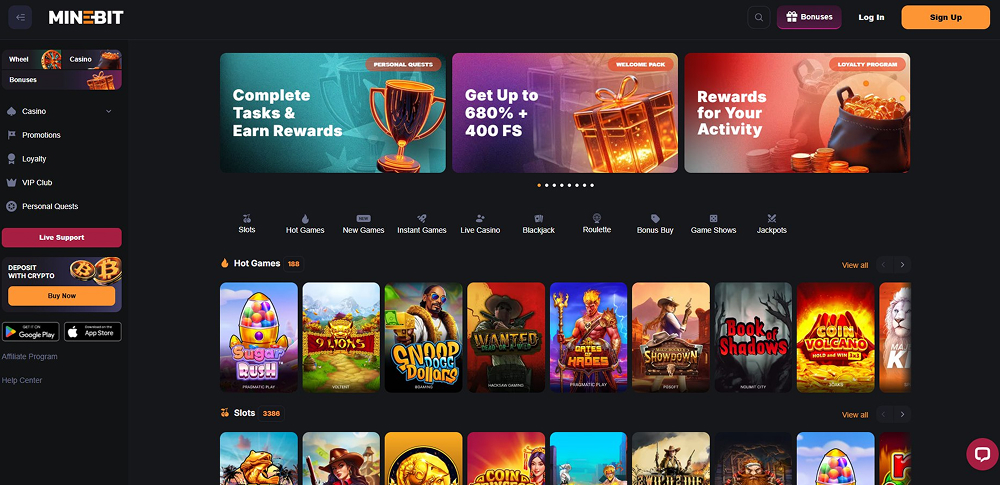
Task: Select the Instant Games category
Action: pyautogui.click(x=422, y=224)
